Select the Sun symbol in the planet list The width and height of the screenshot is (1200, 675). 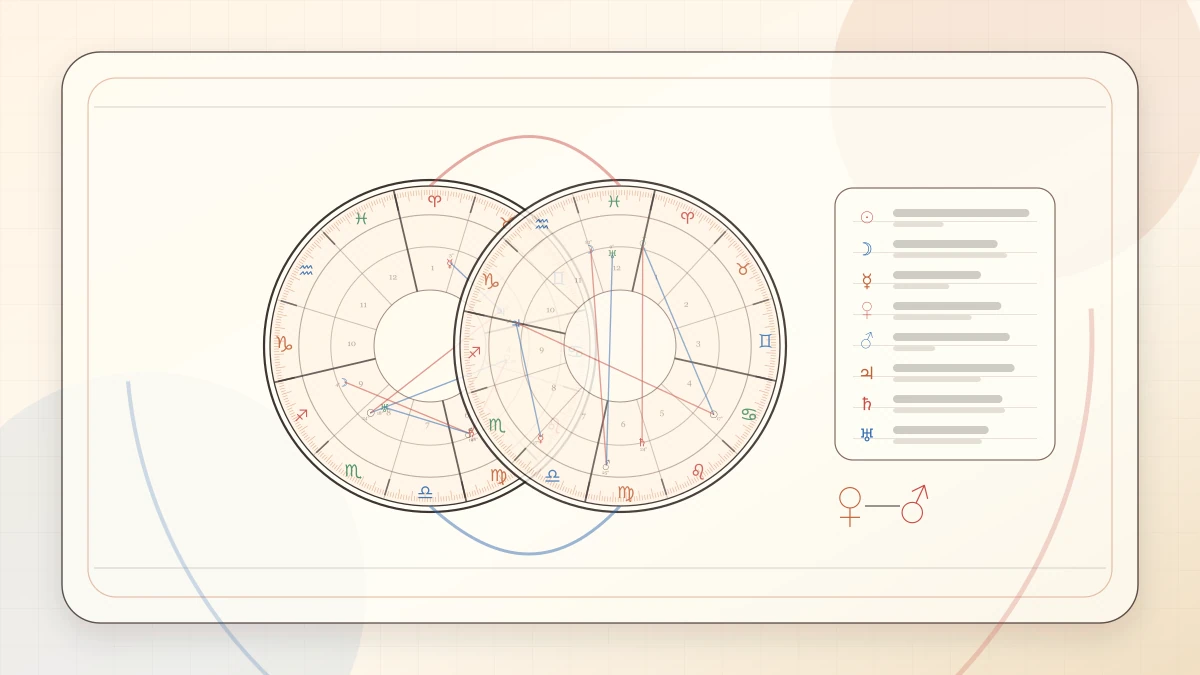[867, 217]
